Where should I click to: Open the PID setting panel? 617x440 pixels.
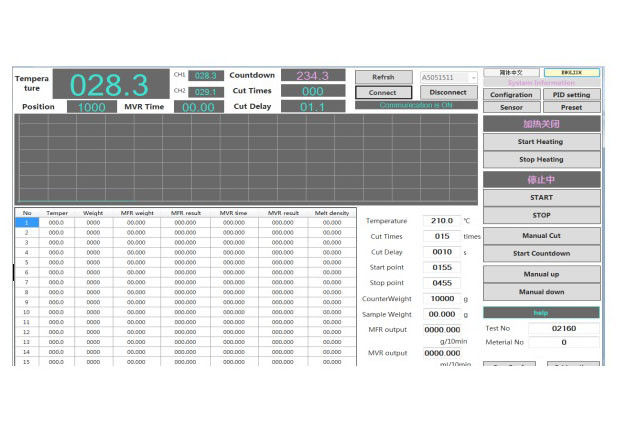coord(572,95)
